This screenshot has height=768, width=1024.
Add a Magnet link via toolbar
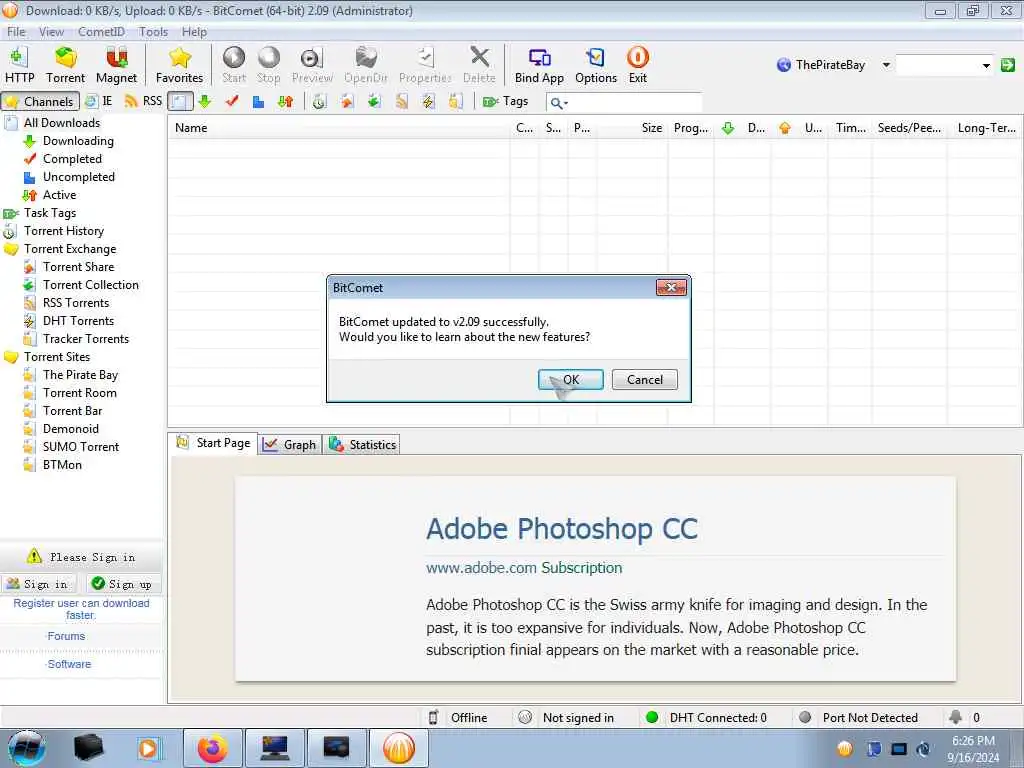116,65
